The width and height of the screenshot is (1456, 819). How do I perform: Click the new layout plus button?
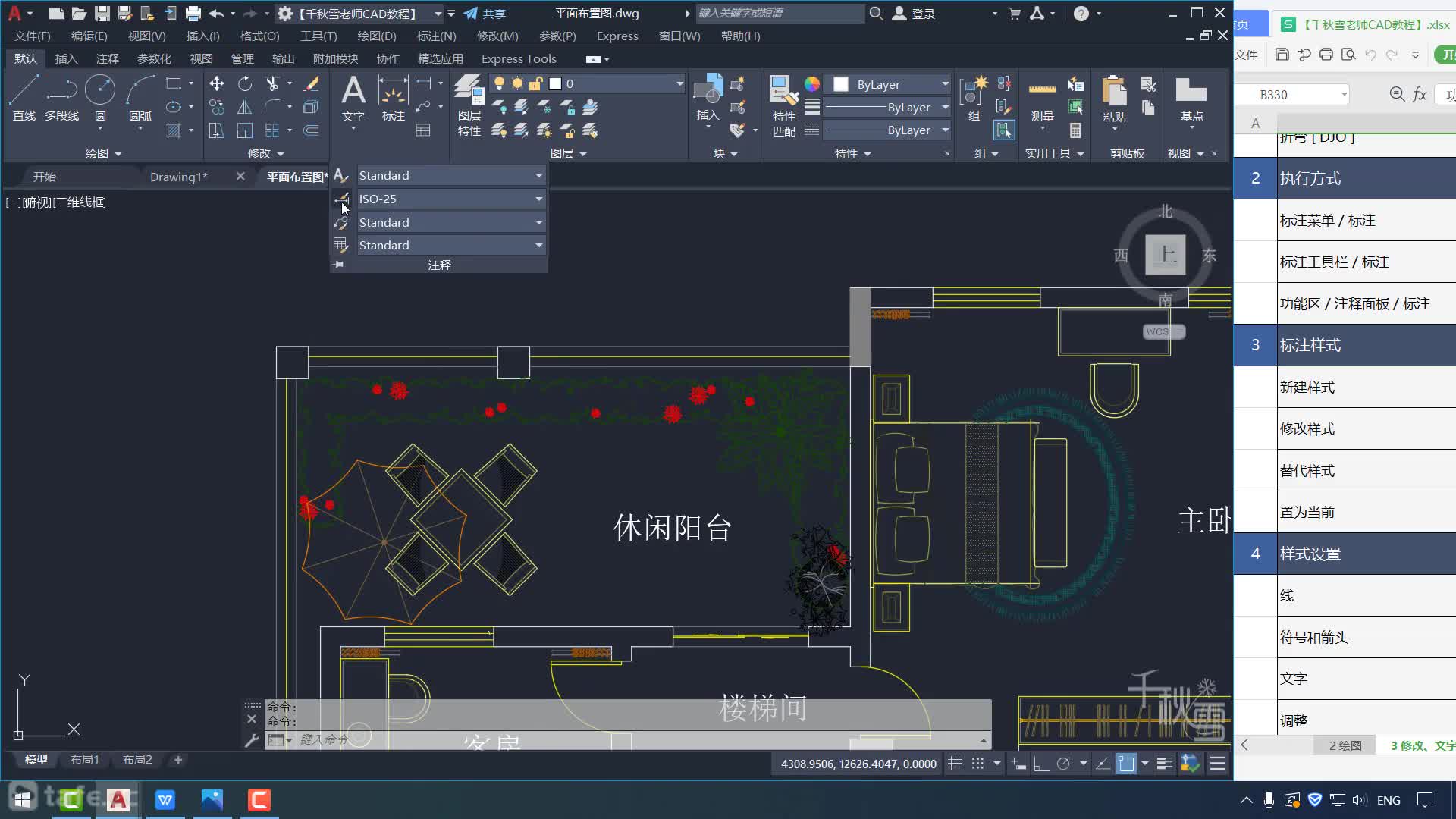[178, 759]
